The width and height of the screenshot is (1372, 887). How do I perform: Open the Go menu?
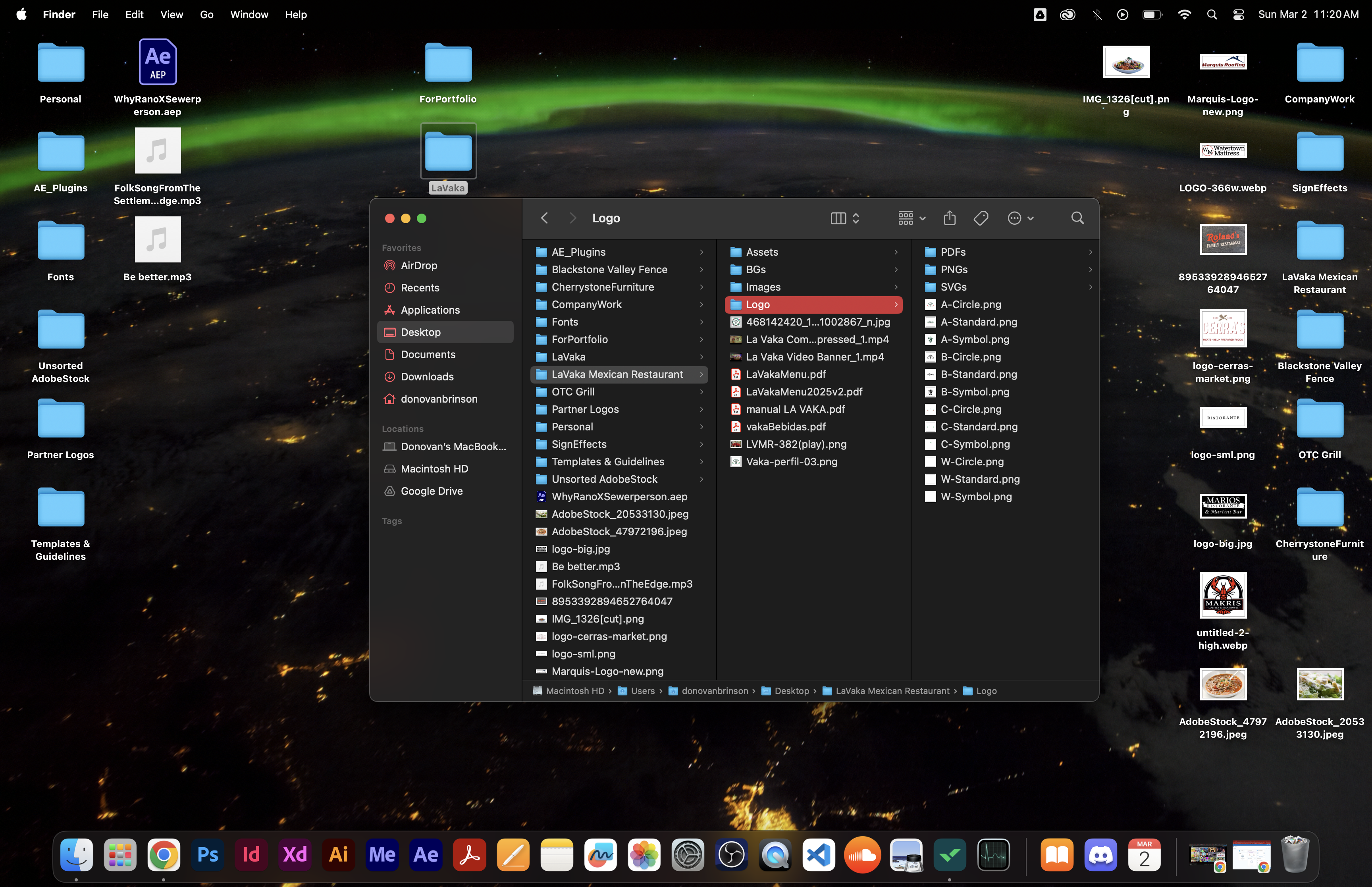[x=206, y=14]
